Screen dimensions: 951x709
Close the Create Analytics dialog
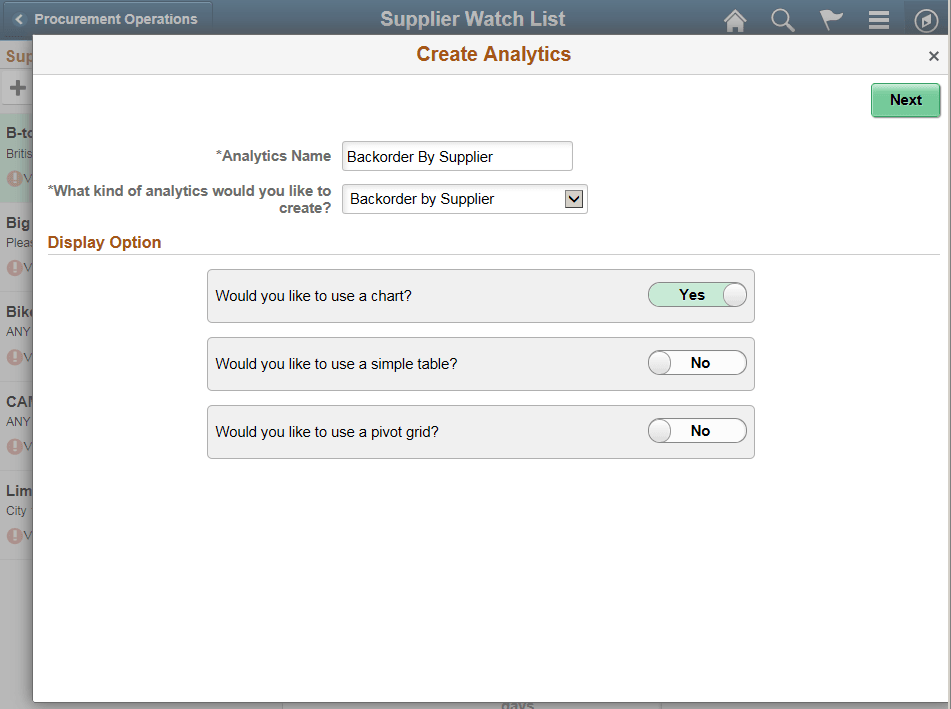[932, 56]
